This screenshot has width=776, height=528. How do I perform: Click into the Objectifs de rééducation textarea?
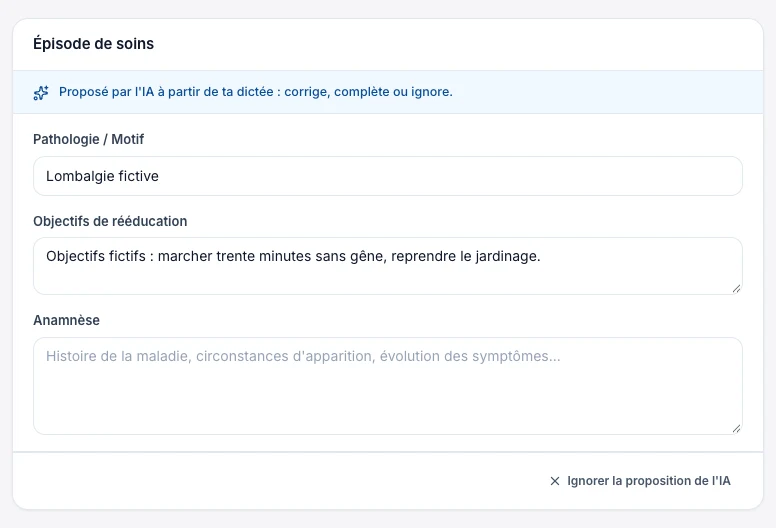[x=388, y=266]
